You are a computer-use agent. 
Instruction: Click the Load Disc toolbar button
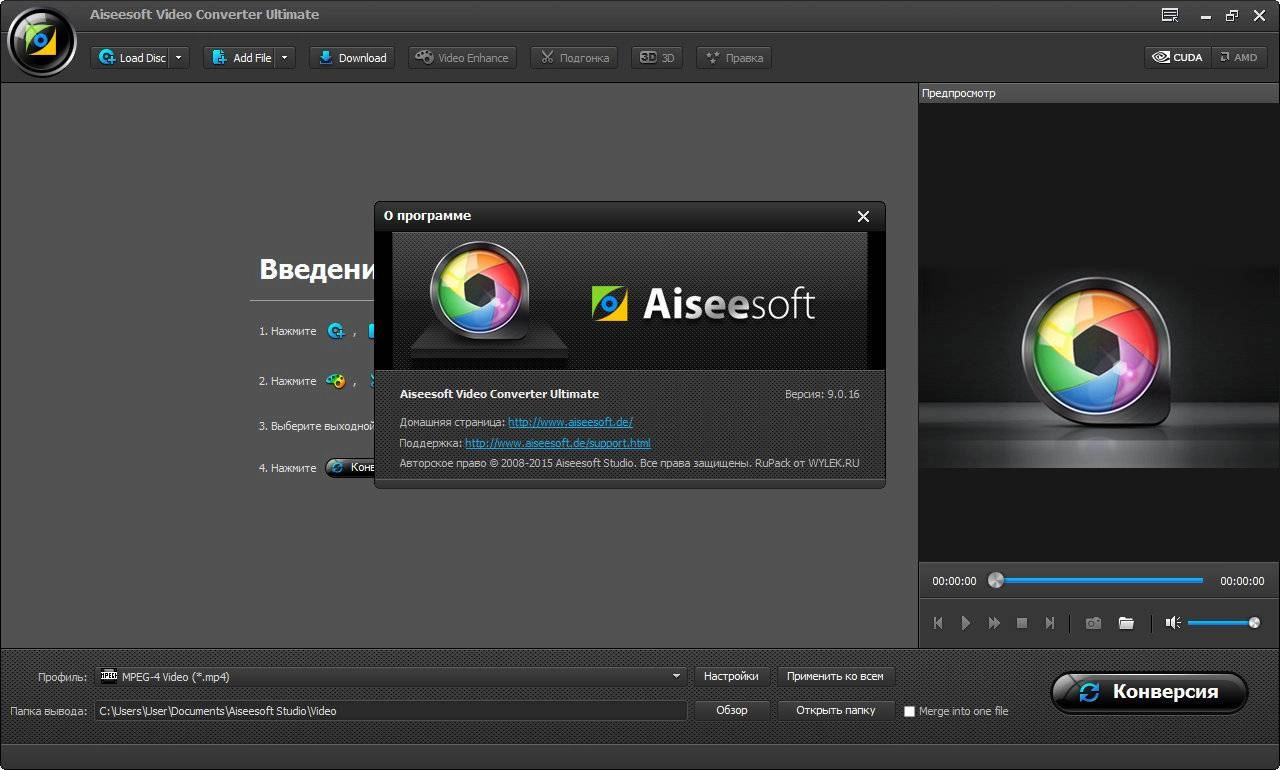point(131,58)
